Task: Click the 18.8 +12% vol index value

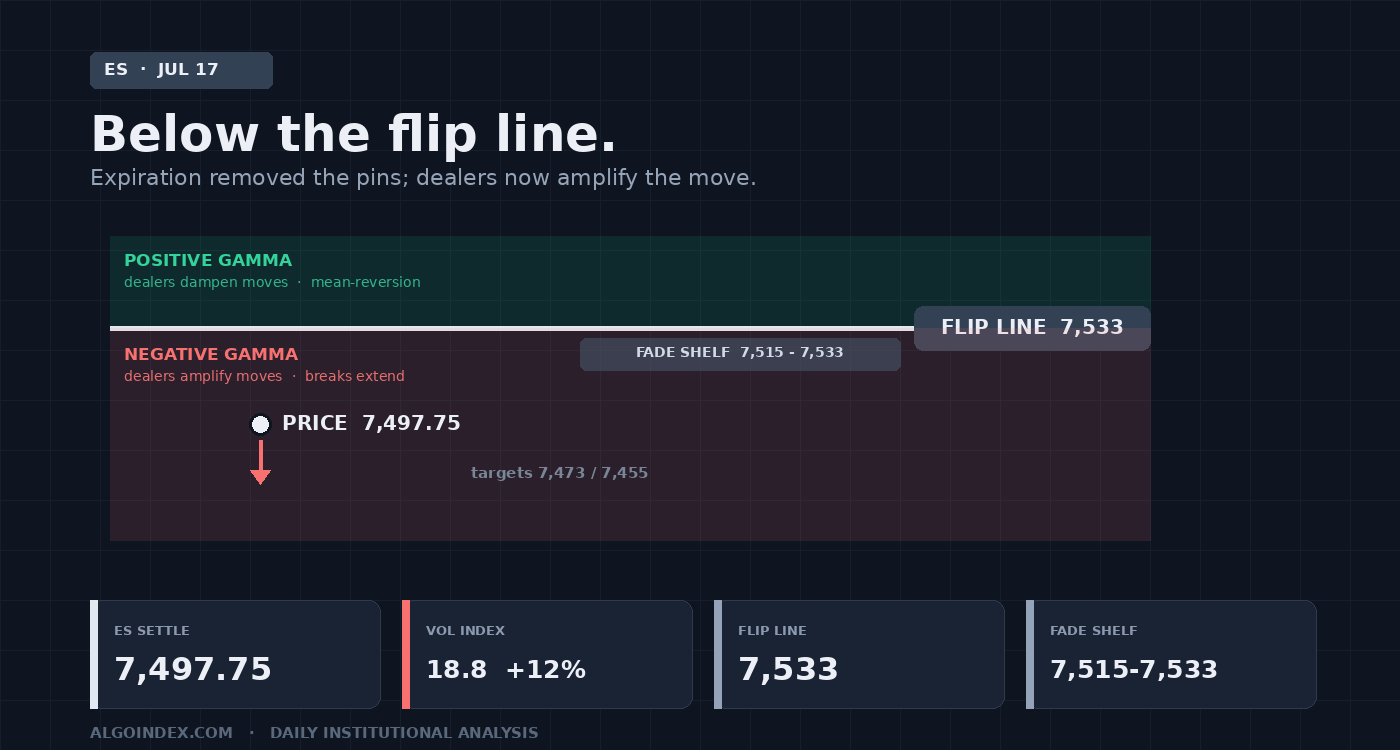Action: pyautogui.click(x=506, y=670)
